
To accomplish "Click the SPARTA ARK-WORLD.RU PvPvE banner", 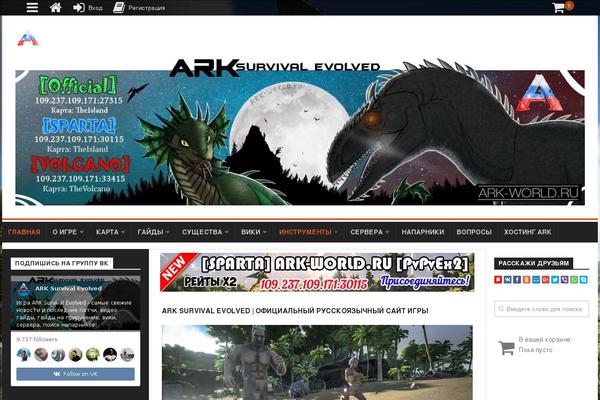I will pyautogui.click(x=317, y=272).
